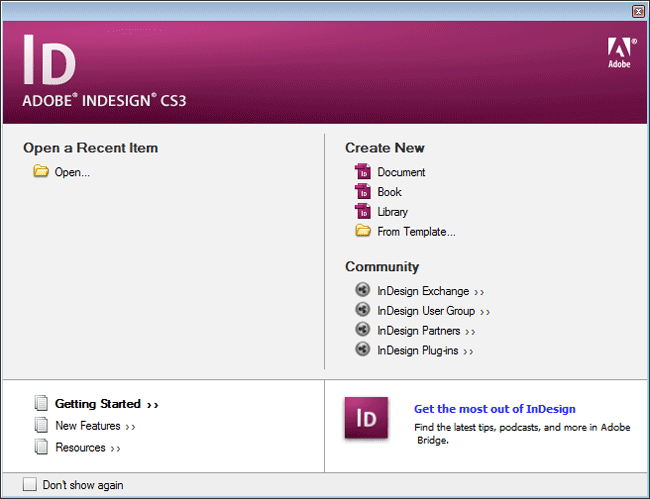Click the community icon beside InDesign Plug-ins
Viewport: 650px width, 499px height.
362,349
